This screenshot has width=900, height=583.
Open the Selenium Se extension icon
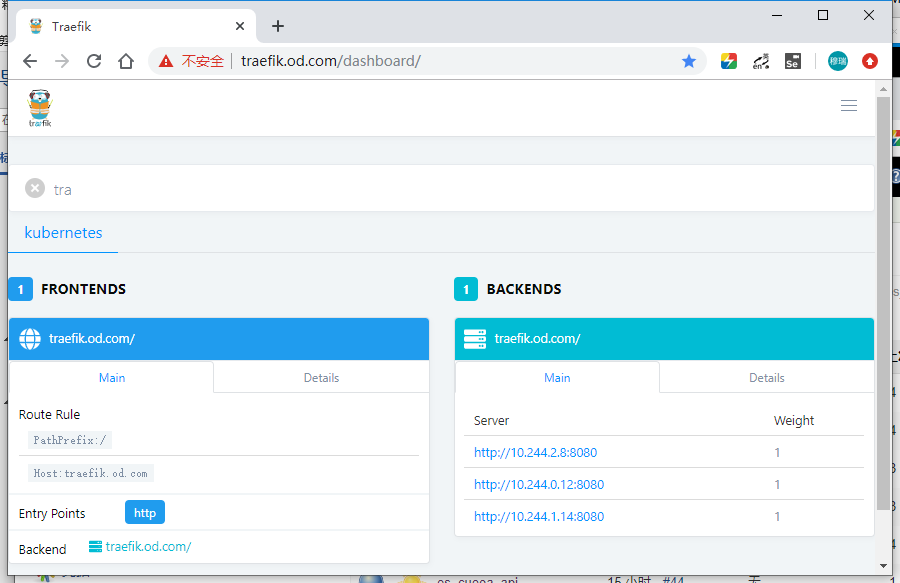[x=793, y=61]
